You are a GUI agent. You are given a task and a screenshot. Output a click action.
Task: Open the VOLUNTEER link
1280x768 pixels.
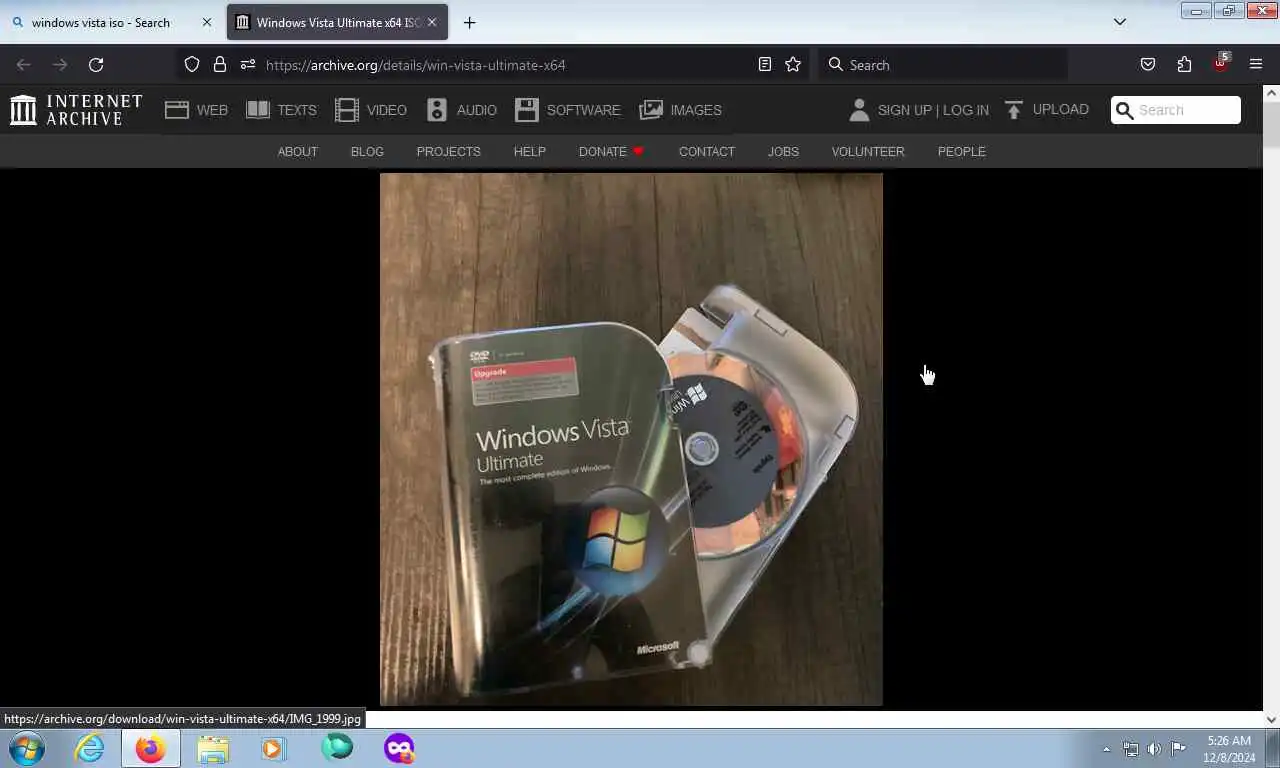[868, 152]
